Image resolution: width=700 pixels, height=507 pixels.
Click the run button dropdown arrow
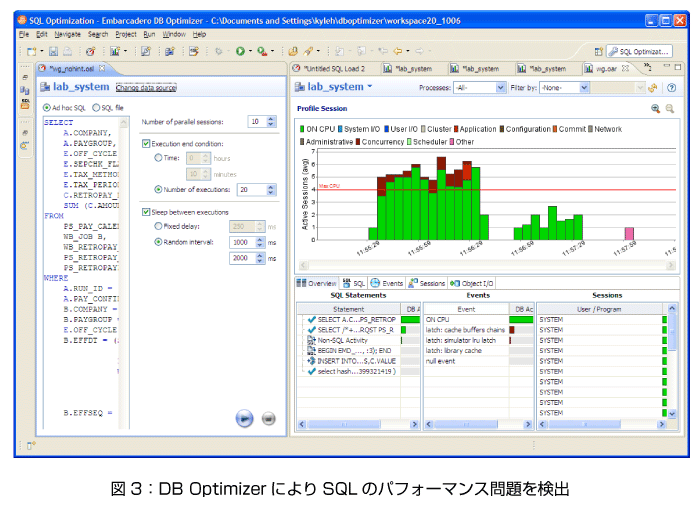coord(250,51)
